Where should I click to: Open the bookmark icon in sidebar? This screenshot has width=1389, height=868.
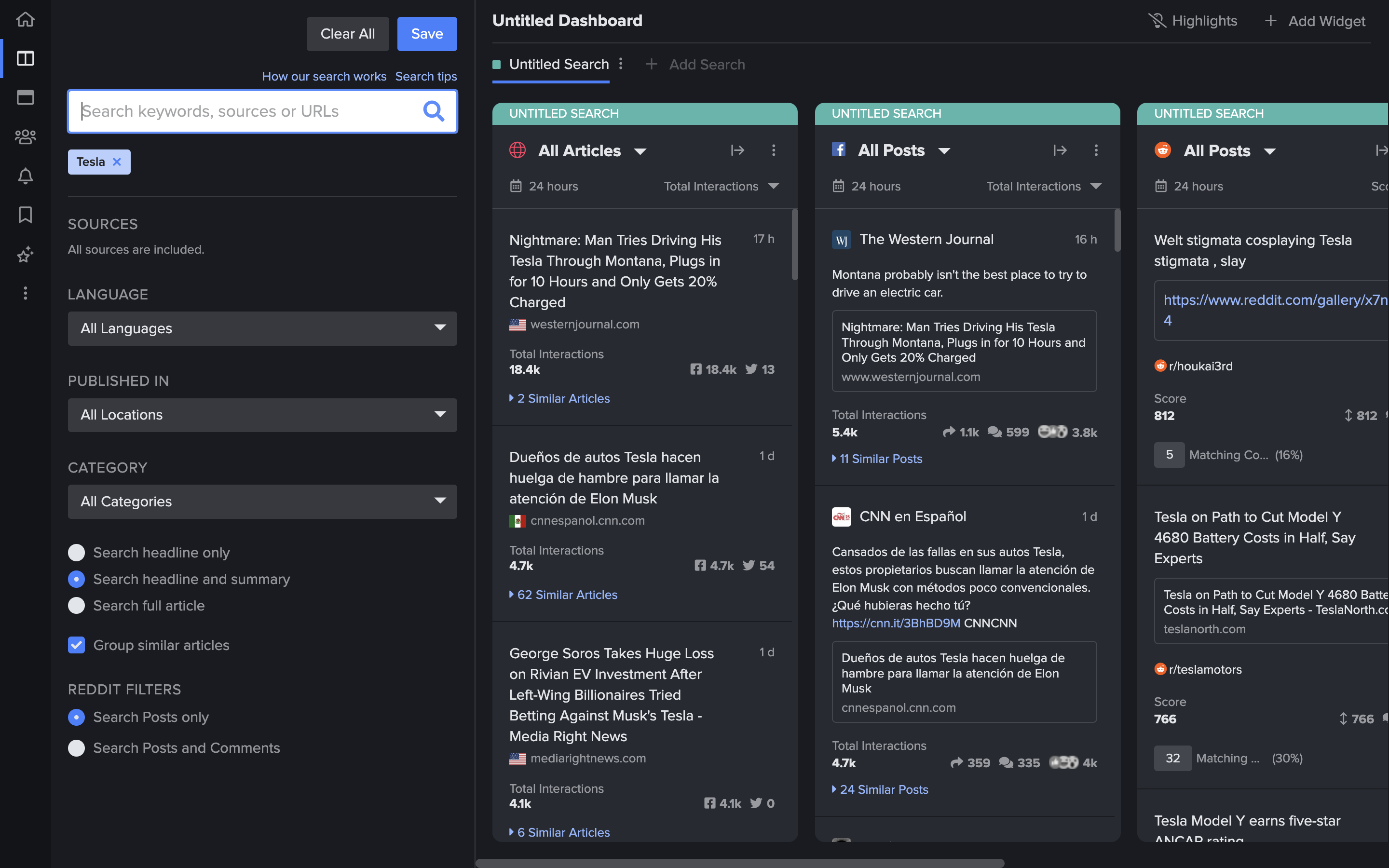click(x=25, y=215)
